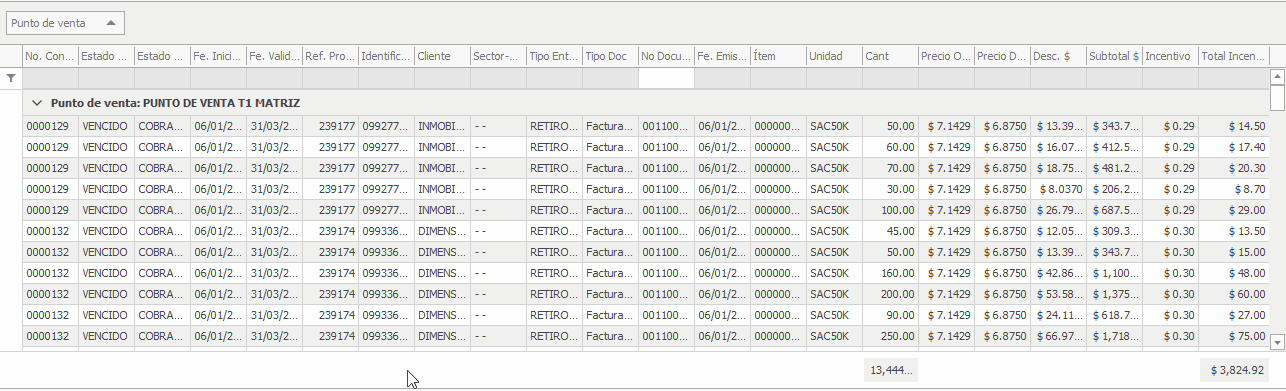Click the Tipo Ent... column header
1286x391 pixels.
click(x=554, y=56)
